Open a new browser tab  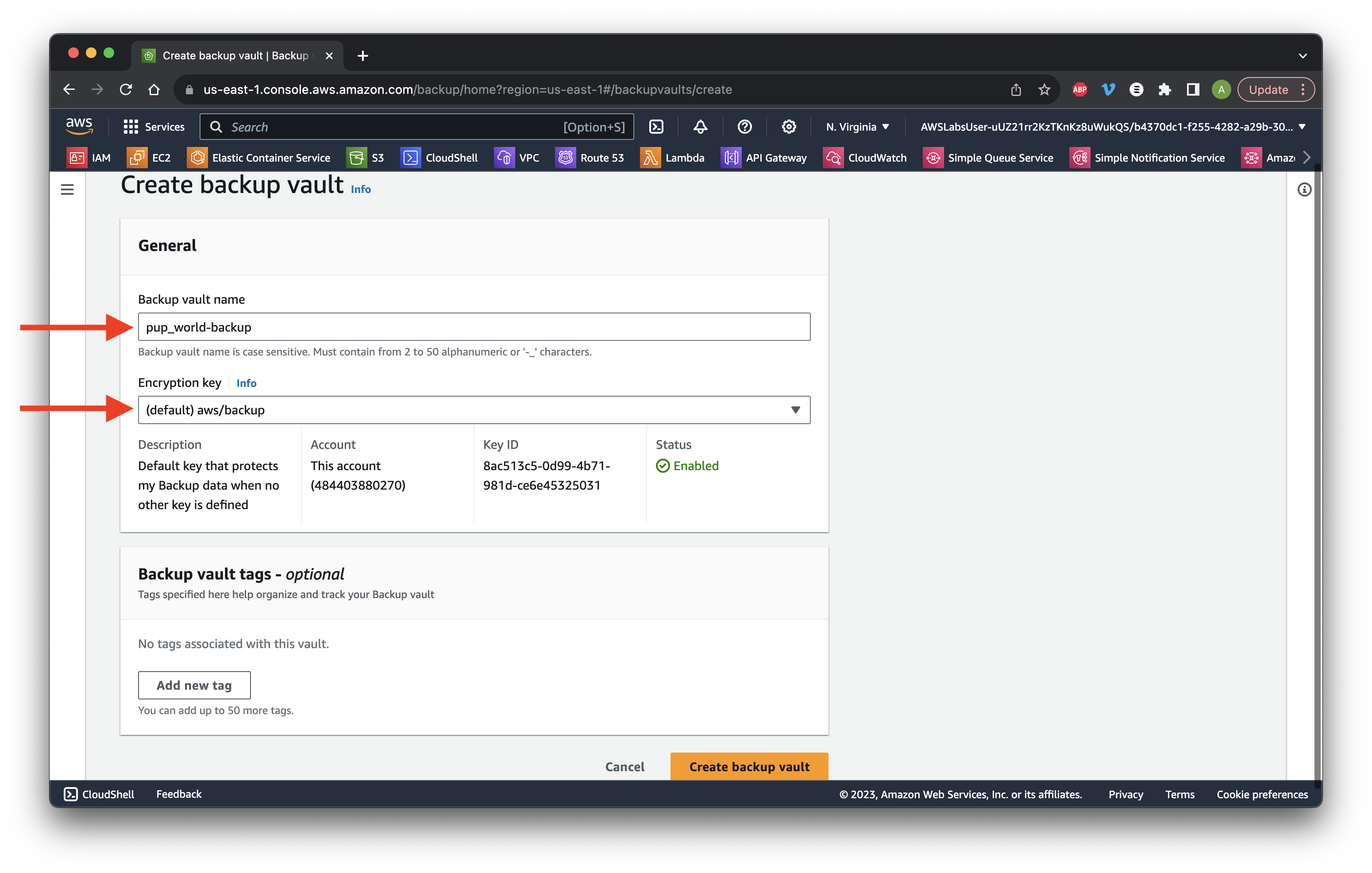pos(363,55)
